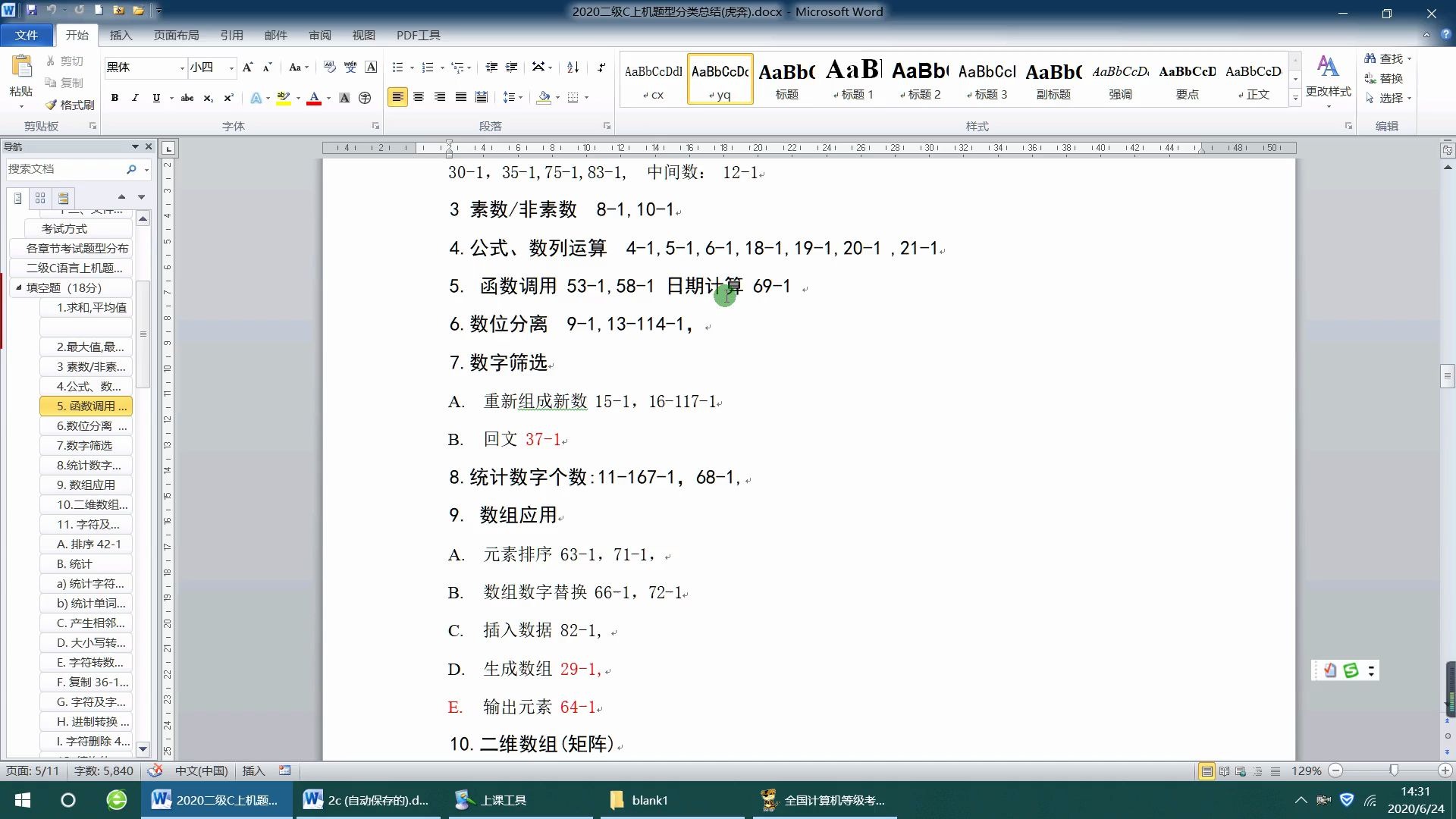This screenshot has height=819, width=1456.
Task: Apply center text alignment
Action: tap(419, 97)
